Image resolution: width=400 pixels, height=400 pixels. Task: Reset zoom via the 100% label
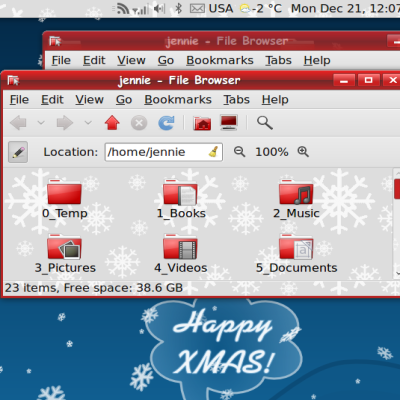click(272, 152)
